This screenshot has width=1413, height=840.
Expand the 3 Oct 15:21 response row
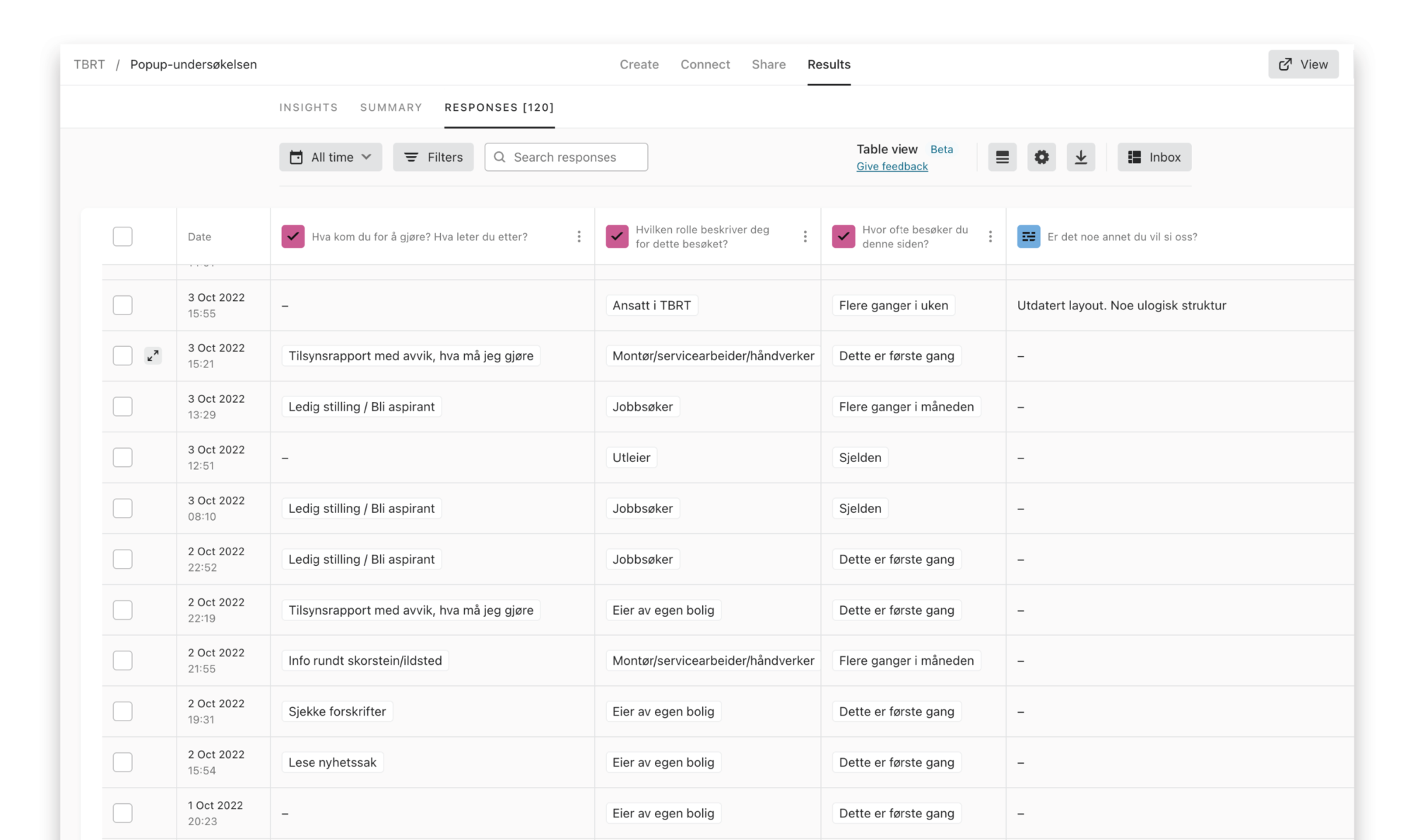153,355
